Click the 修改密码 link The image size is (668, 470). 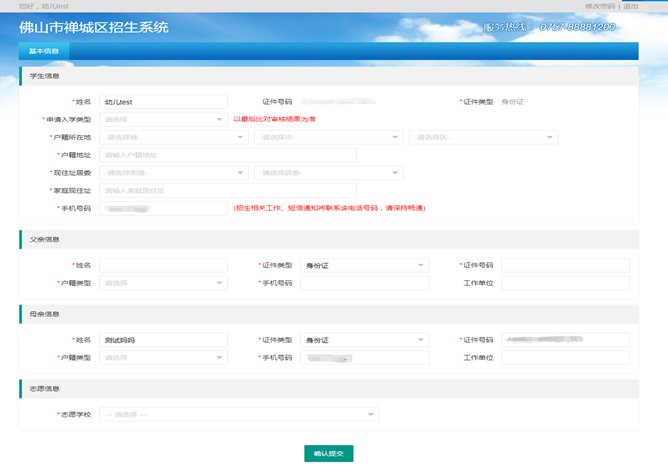599,5
